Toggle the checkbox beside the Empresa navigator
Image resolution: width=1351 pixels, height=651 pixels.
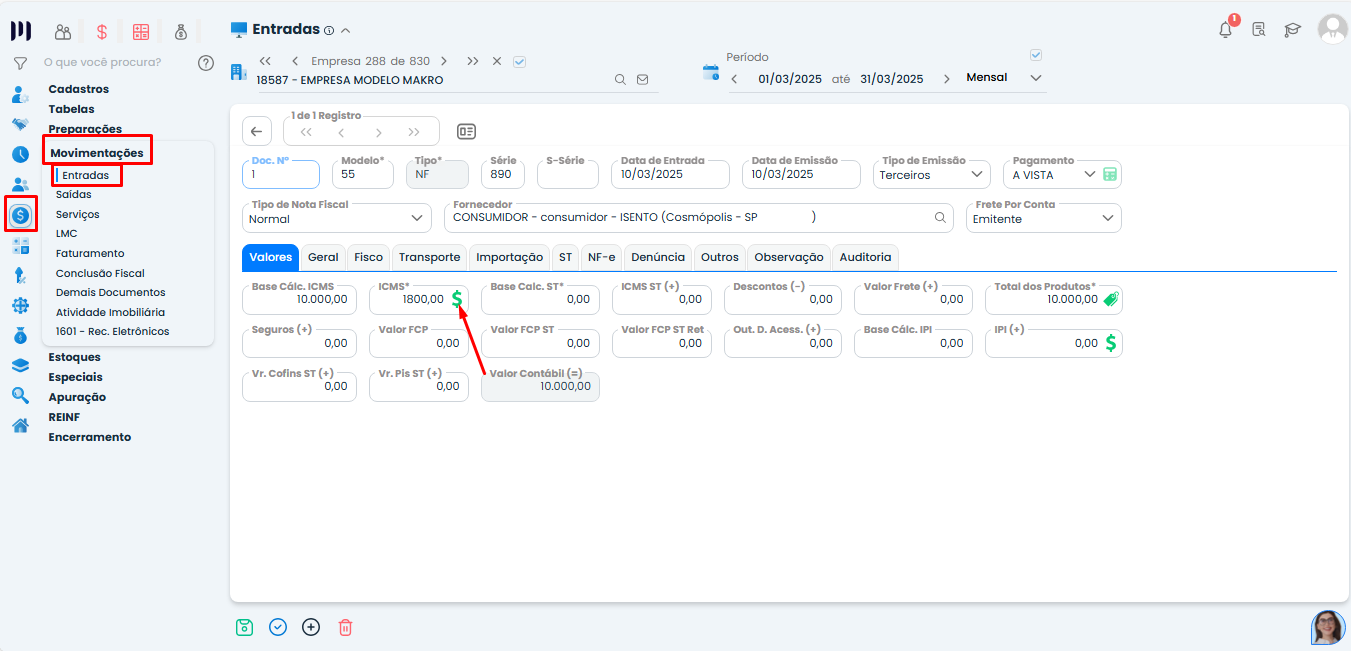tap(519, 61)
